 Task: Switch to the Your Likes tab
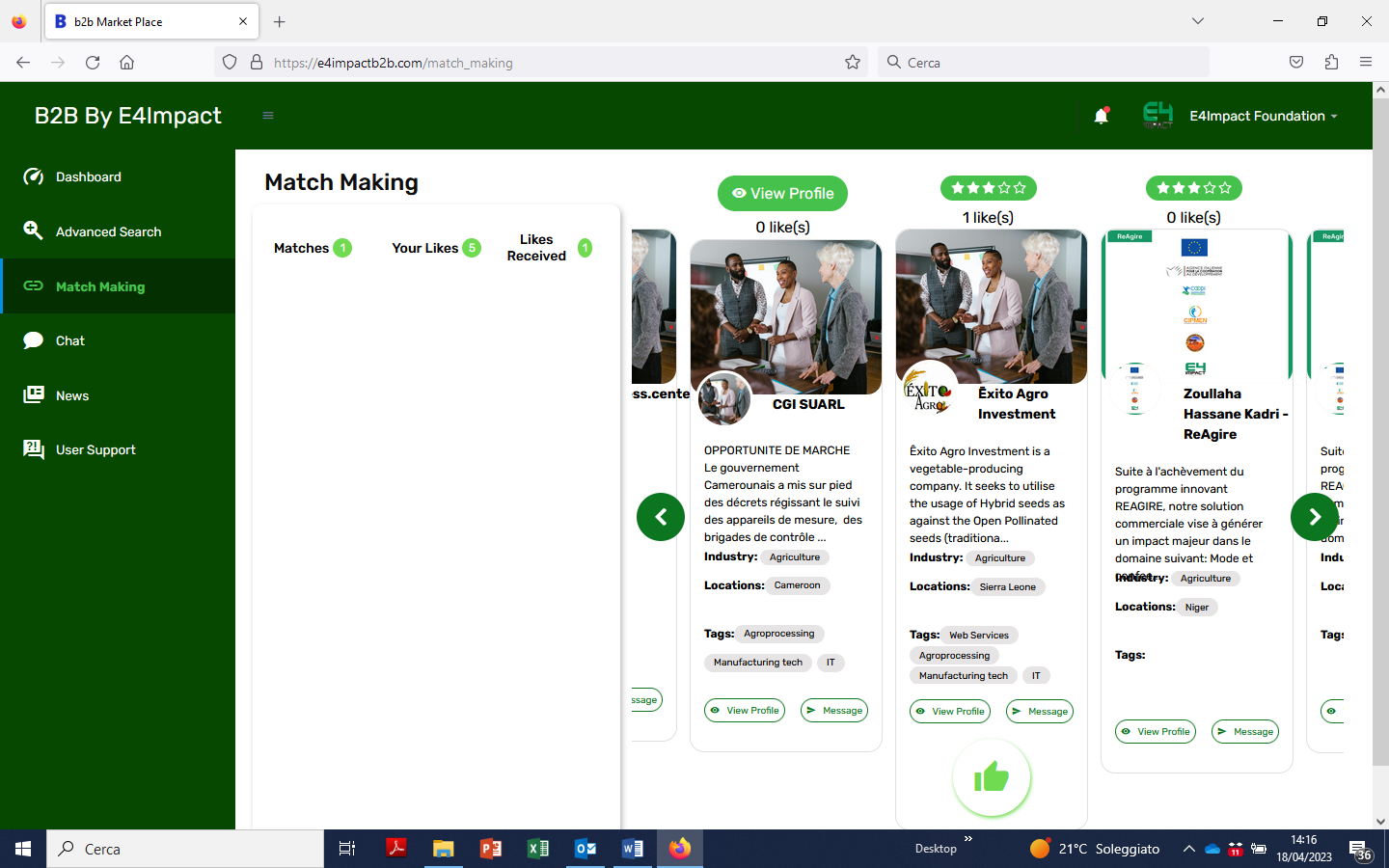436,248
